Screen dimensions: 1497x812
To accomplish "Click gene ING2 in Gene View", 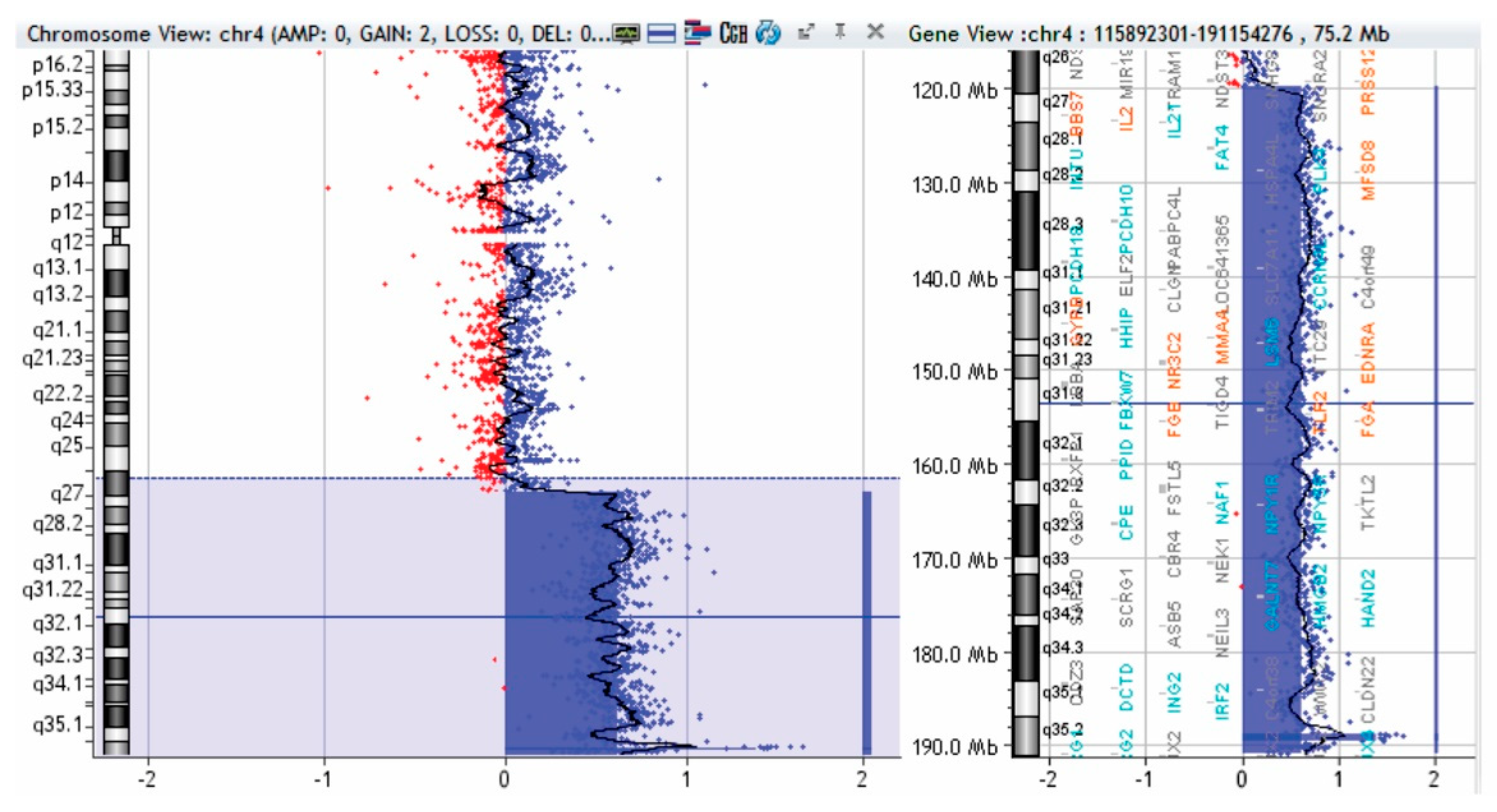I will coord(1174,692).
